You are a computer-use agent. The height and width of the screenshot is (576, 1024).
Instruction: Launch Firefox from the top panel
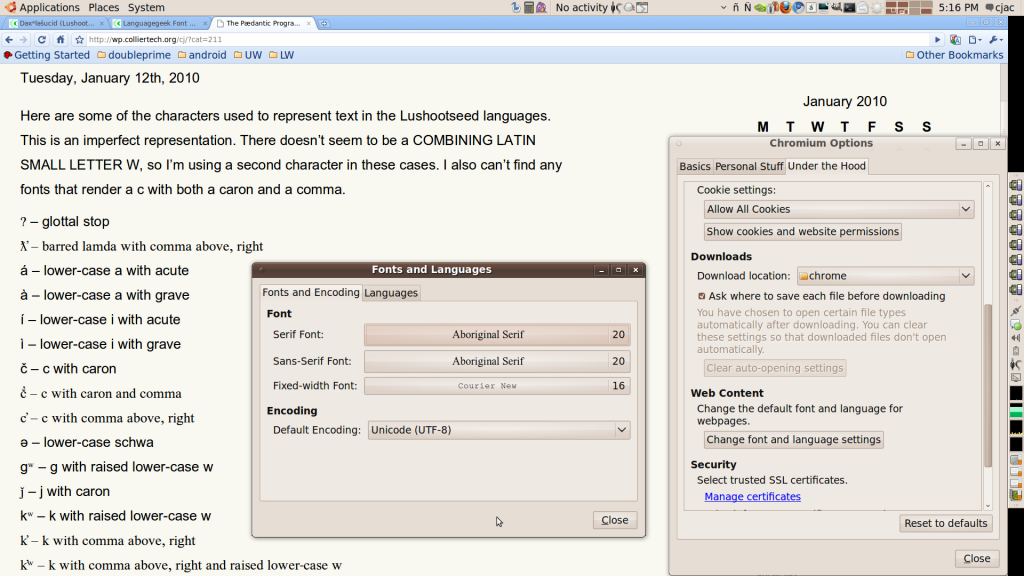point(785,7)
